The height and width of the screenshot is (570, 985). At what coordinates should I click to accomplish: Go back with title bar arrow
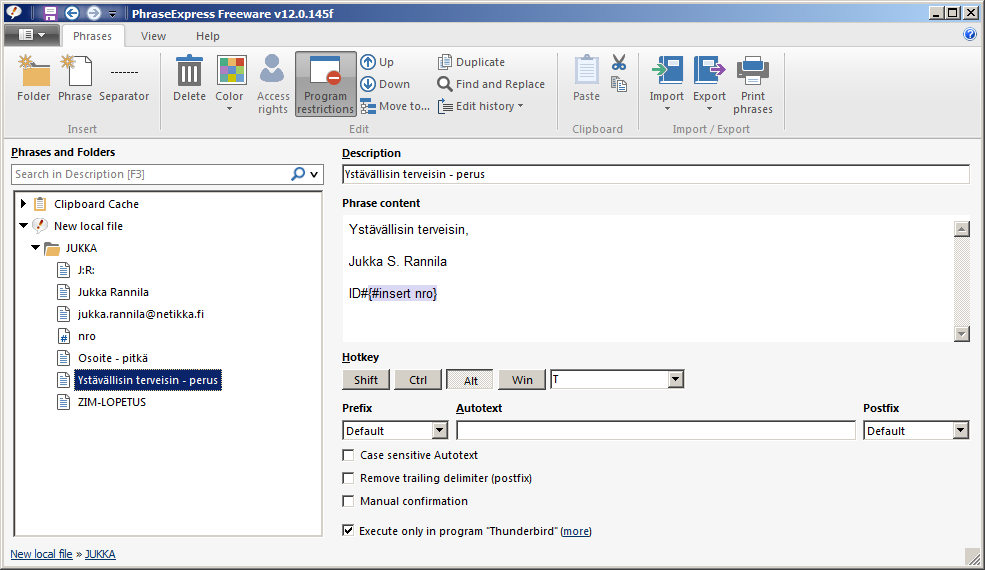pos(72,13)
